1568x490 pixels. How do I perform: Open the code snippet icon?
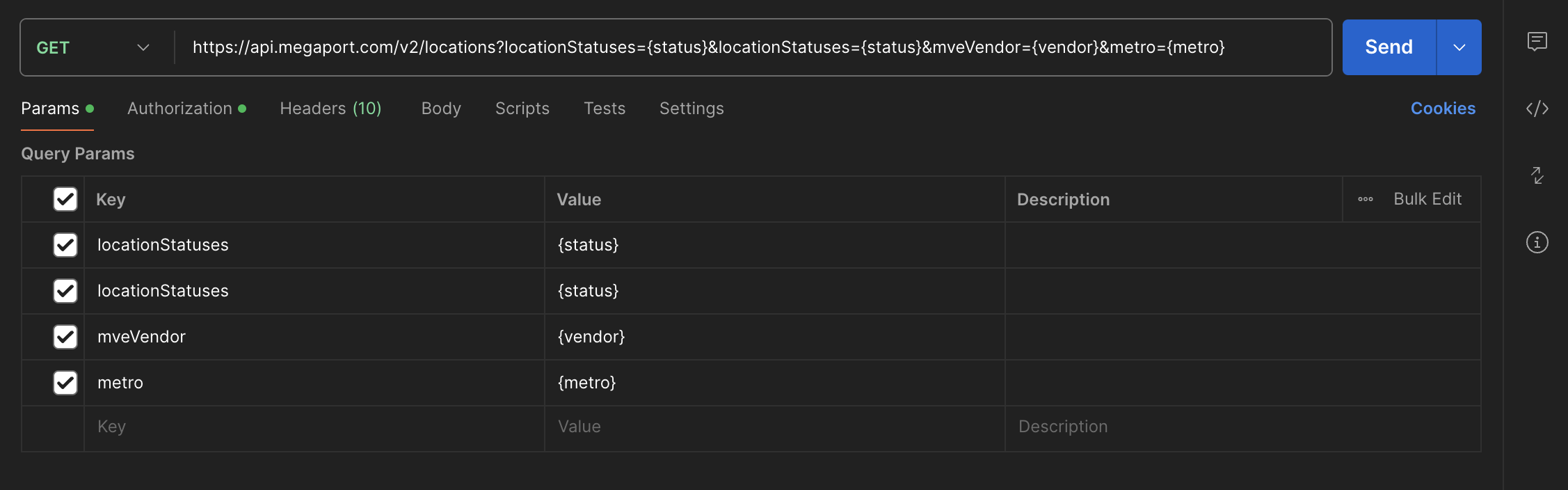point(1537,109)
